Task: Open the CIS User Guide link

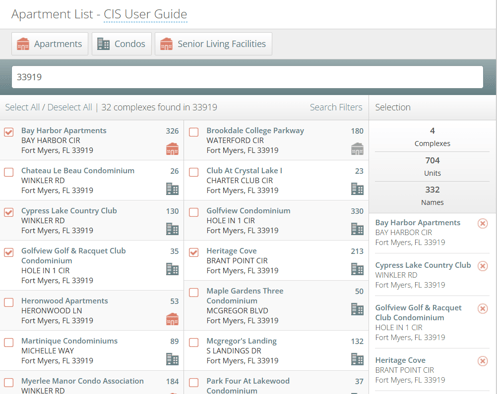Action: 145,14
